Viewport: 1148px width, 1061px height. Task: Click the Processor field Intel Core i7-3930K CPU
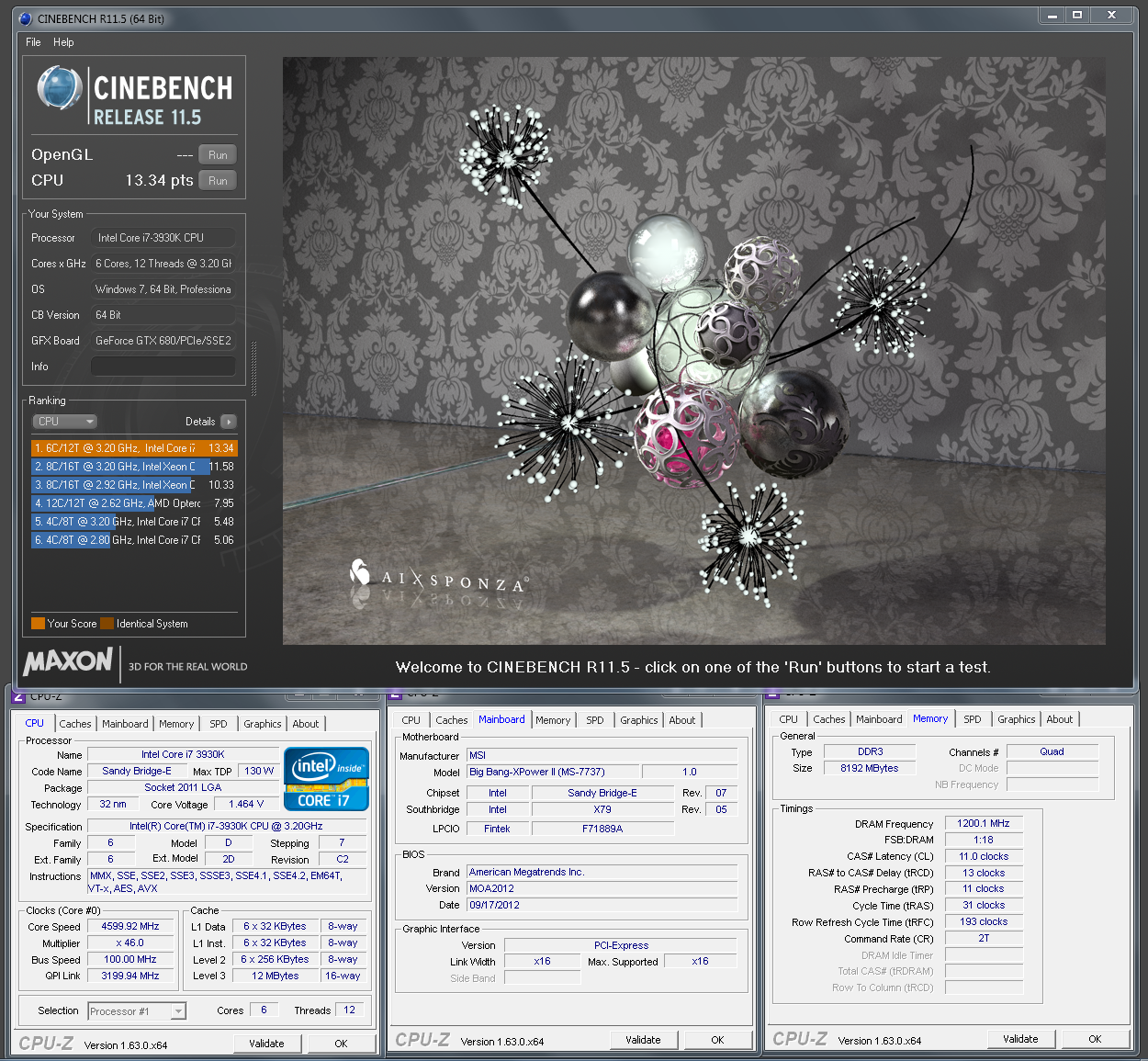163,238
